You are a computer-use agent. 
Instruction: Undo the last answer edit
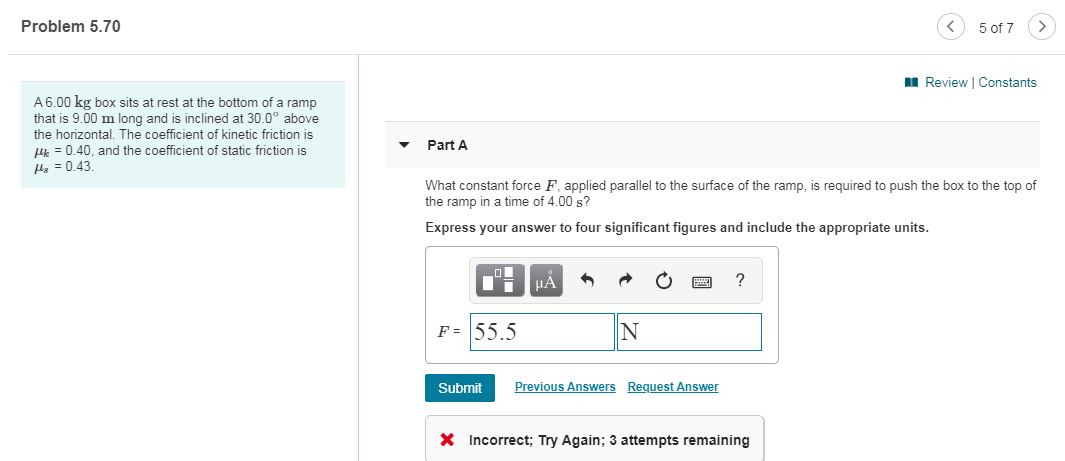pos(588,280)
